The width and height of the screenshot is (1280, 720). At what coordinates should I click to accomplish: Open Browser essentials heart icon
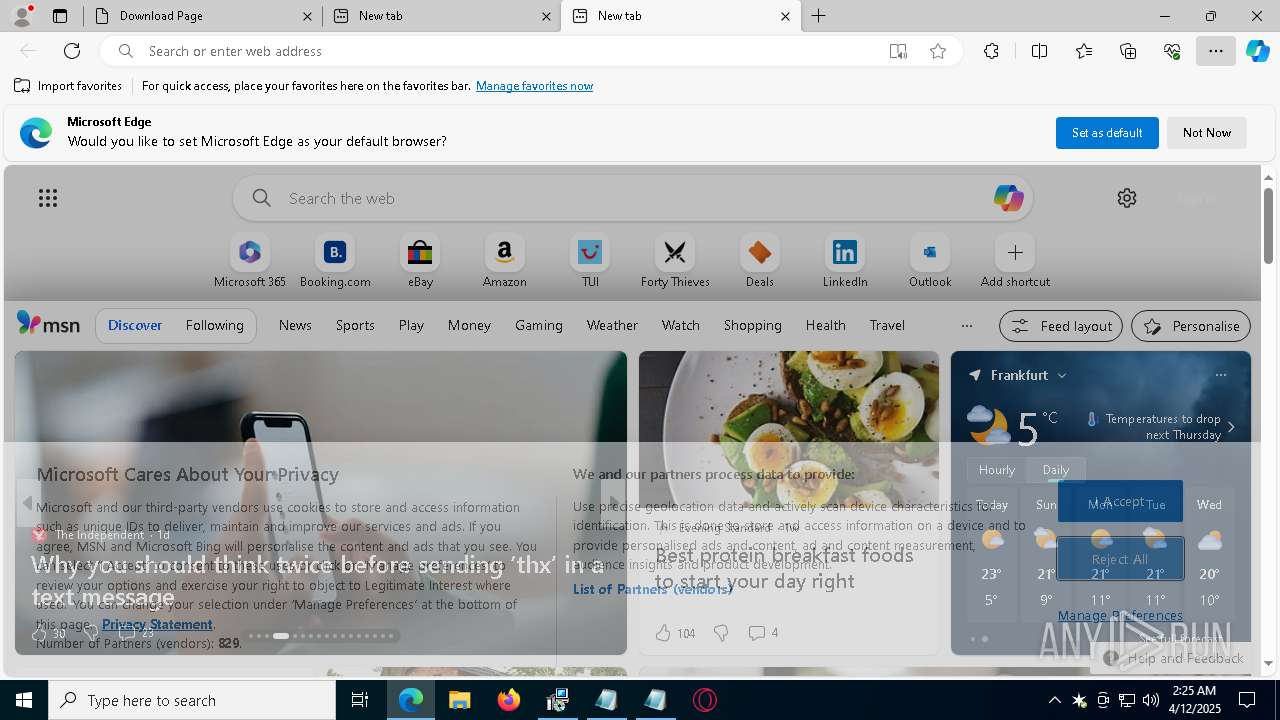click(1172, 51)
